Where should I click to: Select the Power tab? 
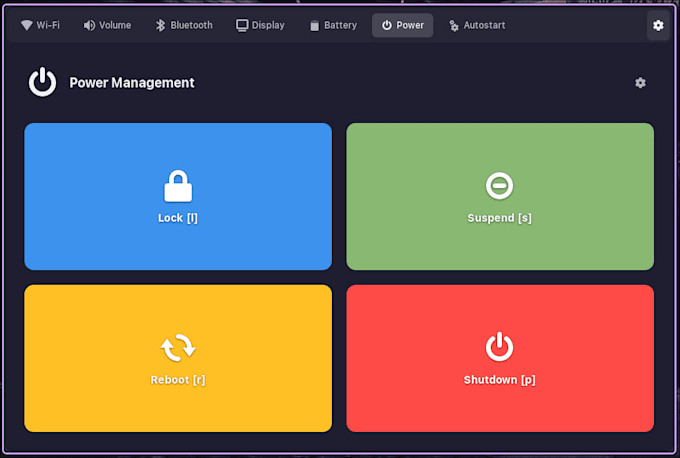(402, 25)
